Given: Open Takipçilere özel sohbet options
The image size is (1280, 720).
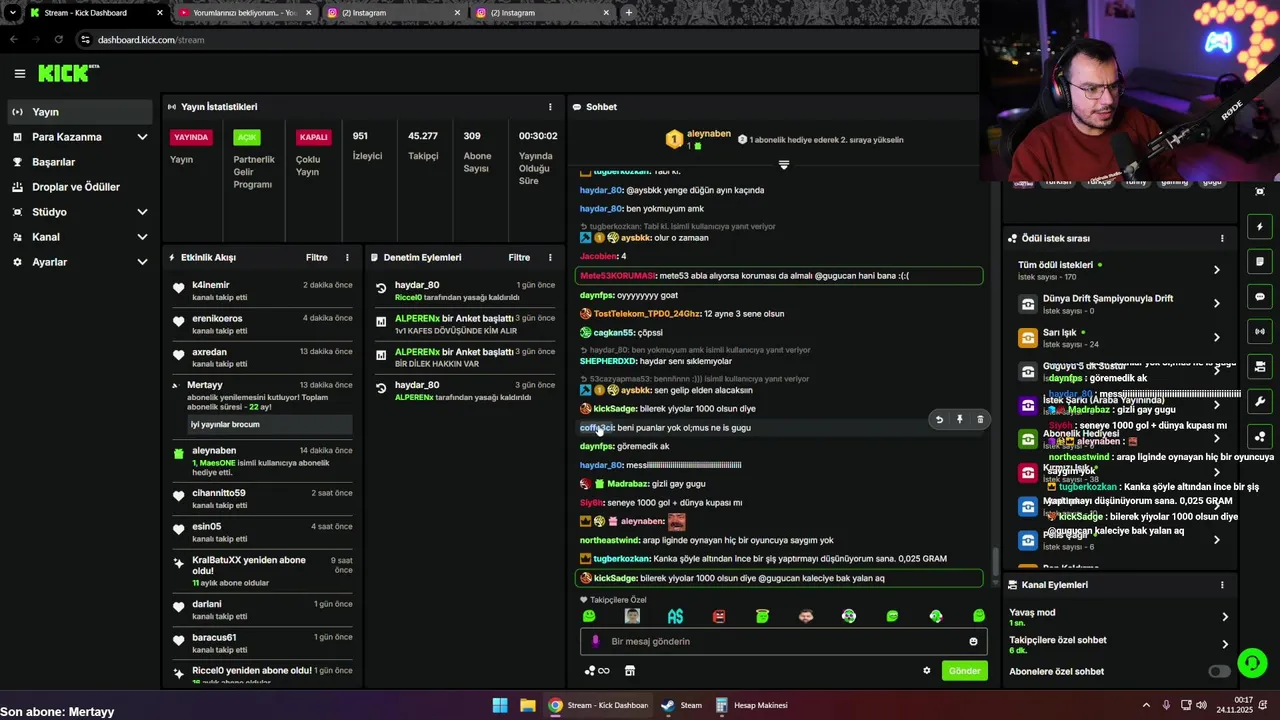Looking at the screenshot, I should click(1119, 645).
